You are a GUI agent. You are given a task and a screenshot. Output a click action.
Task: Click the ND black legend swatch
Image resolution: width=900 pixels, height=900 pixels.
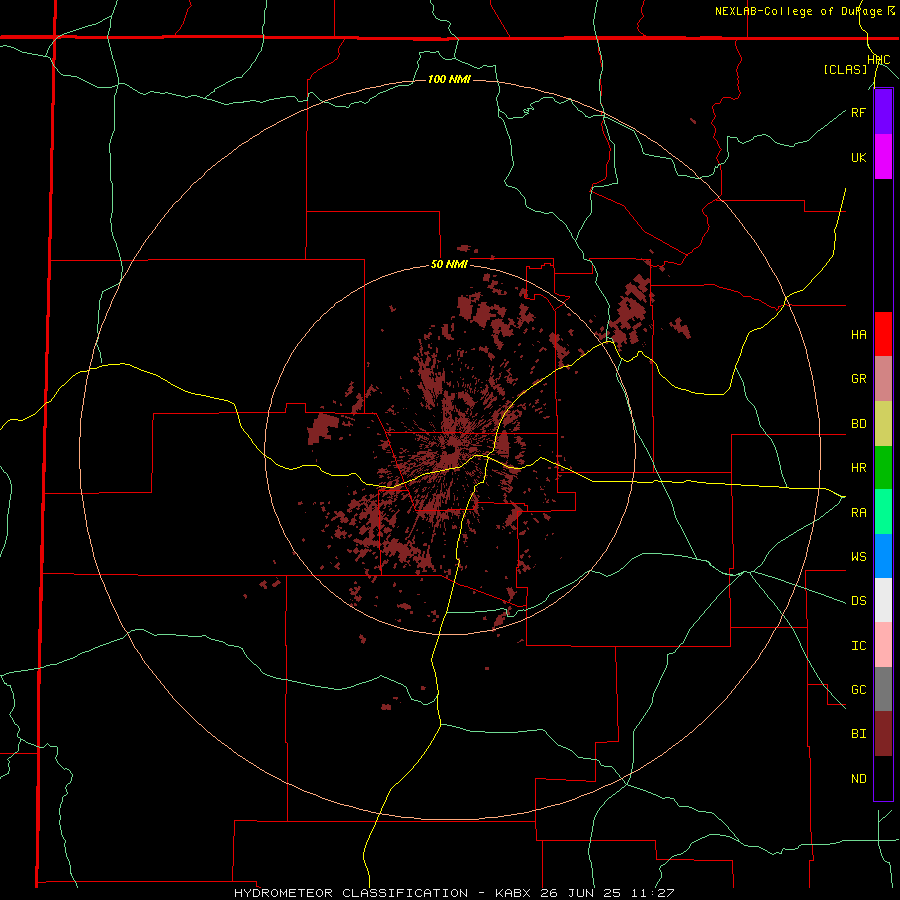tap(883, 778)
